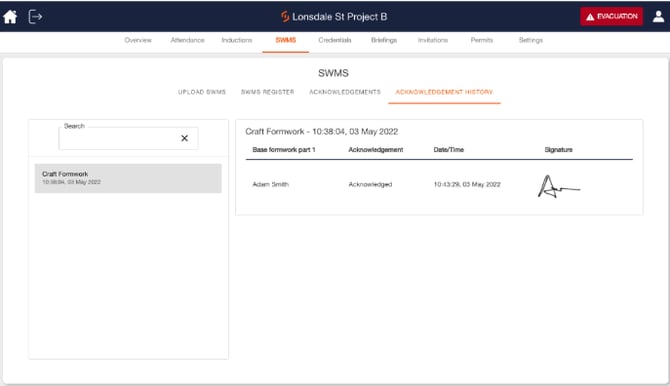The height and width of the screenshot is (386, 670).
Task: Switch to the Permits tab
Action: pos(482,40)
